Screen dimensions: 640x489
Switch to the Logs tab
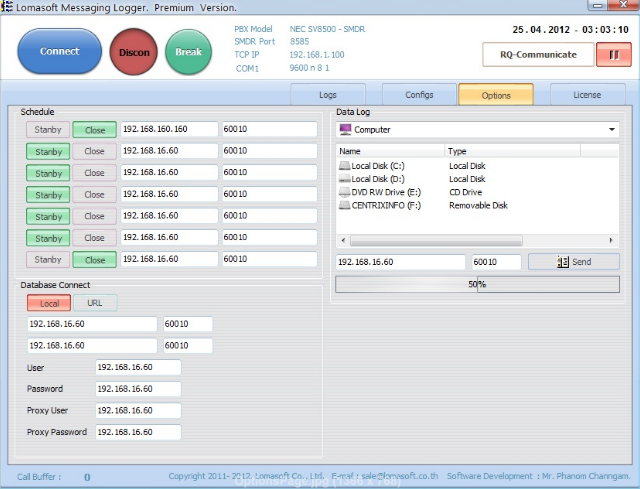tap(327, 95)
